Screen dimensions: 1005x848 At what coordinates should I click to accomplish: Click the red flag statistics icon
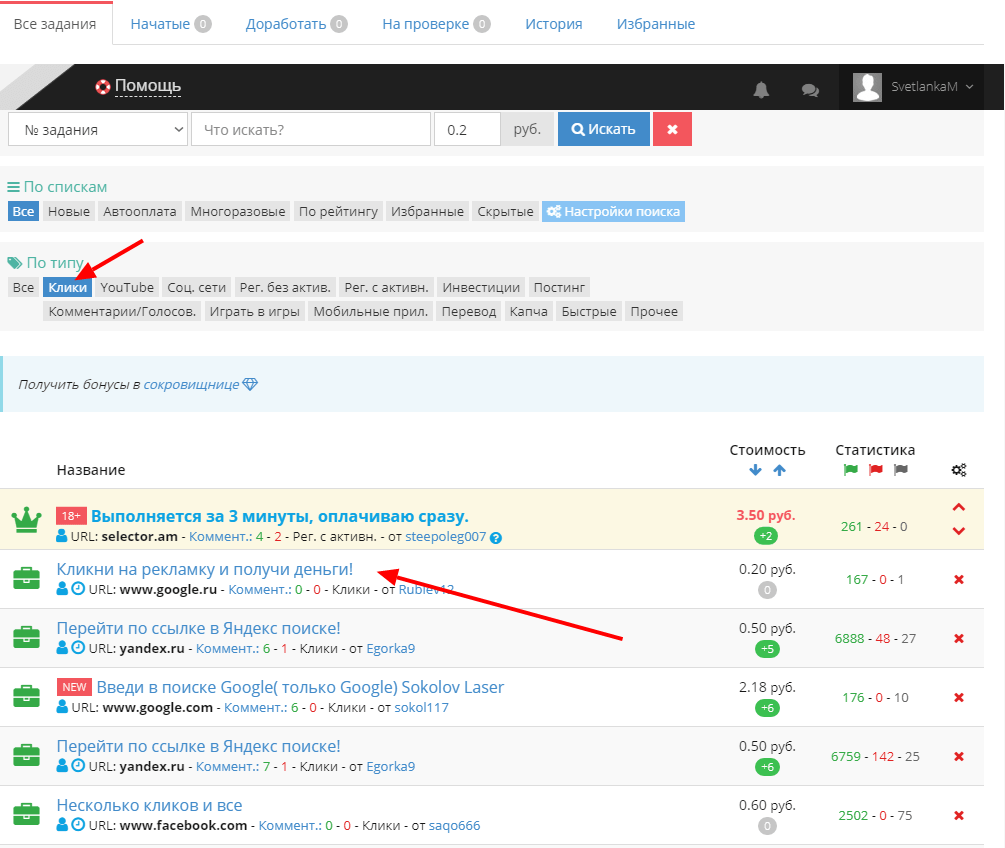tap(876, 470)
